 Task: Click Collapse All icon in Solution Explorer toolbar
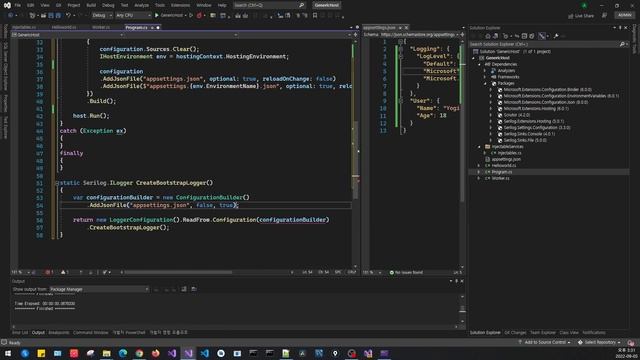pyautogui.click(x=524, y=36)
